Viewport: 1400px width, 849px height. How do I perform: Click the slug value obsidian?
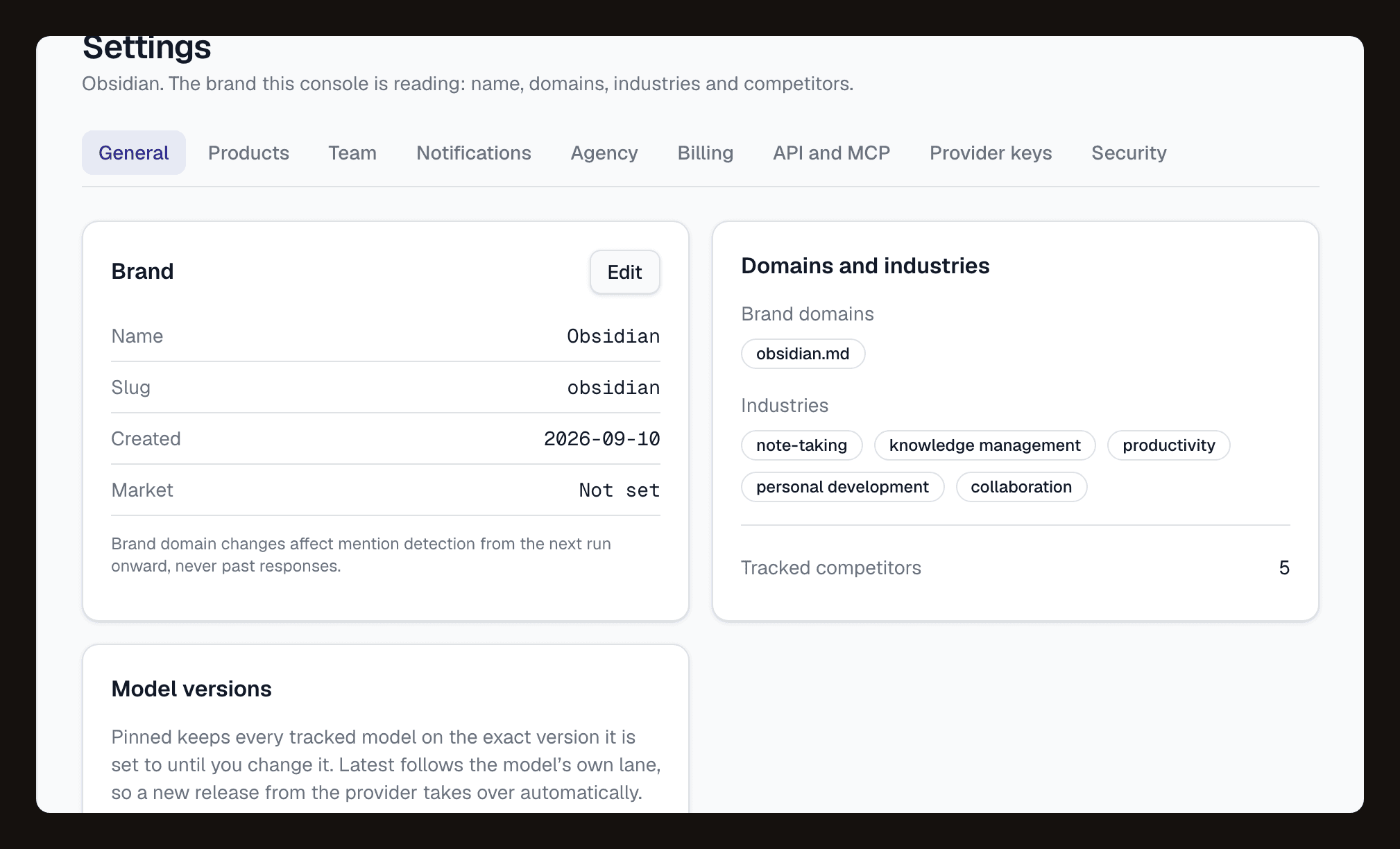pos(613,388)
